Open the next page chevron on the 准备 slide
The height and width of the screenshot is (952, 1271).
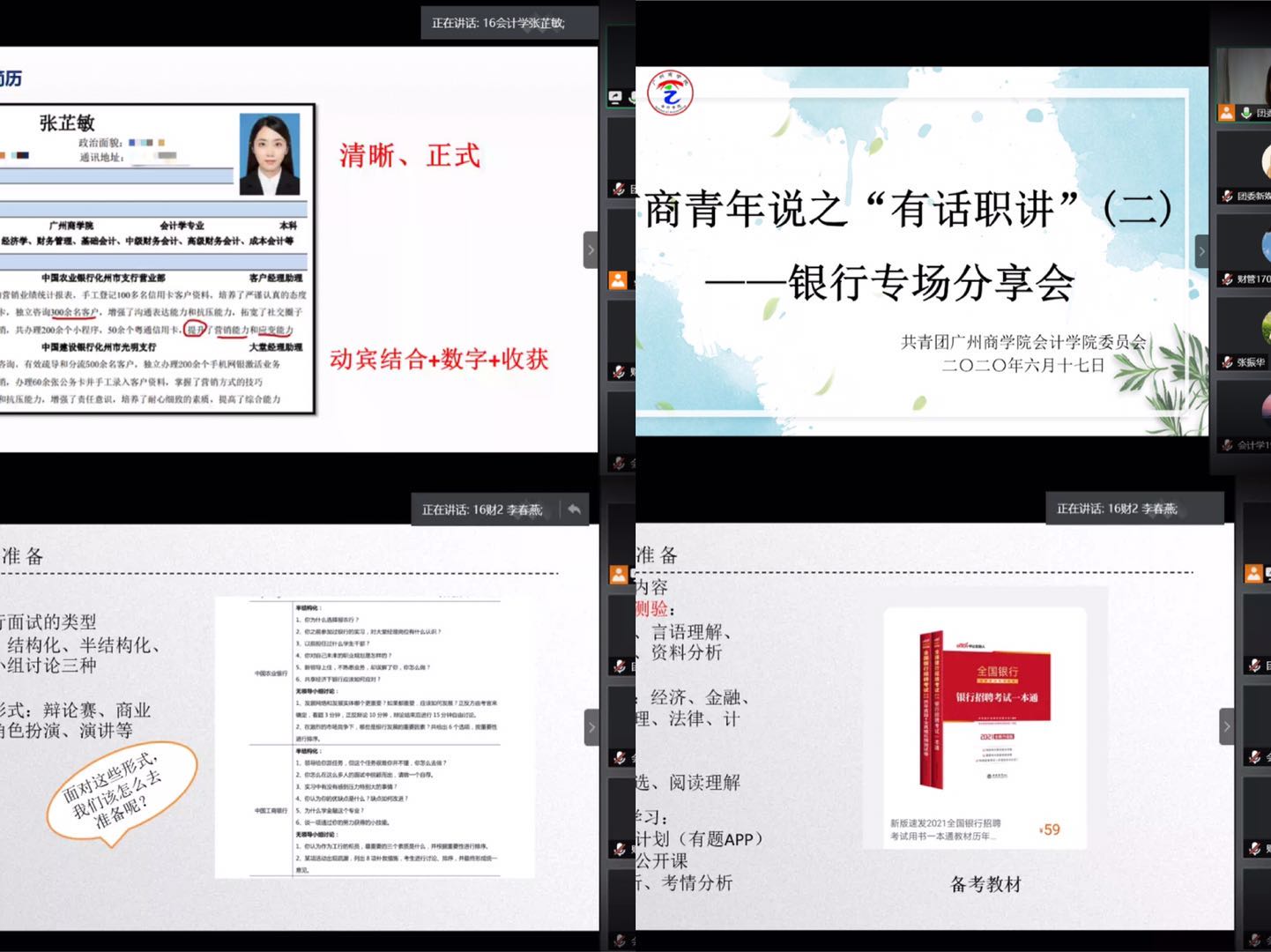591,726
